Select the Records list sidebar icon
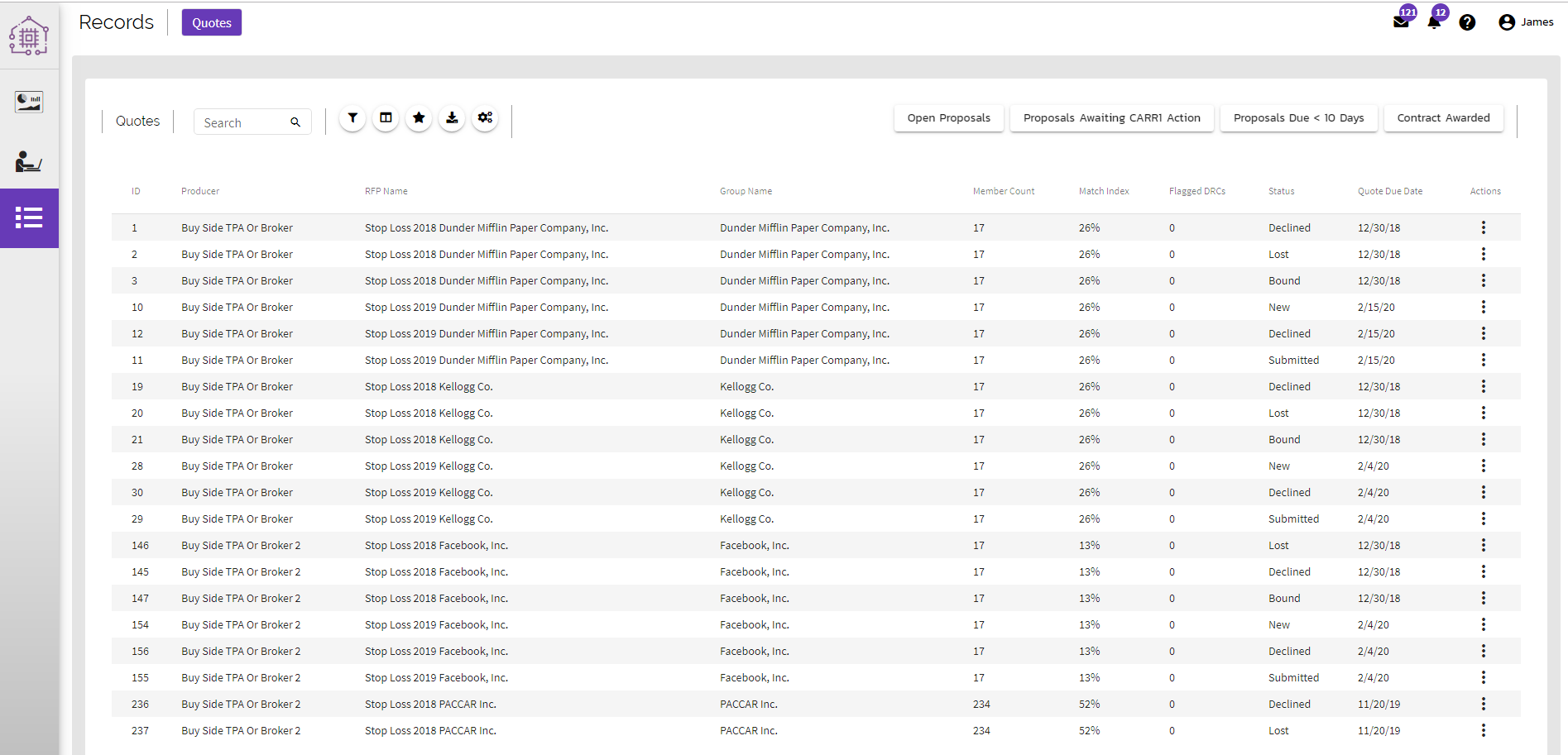Viewport: 1568px width, 755px height. (x=29, y=217)
